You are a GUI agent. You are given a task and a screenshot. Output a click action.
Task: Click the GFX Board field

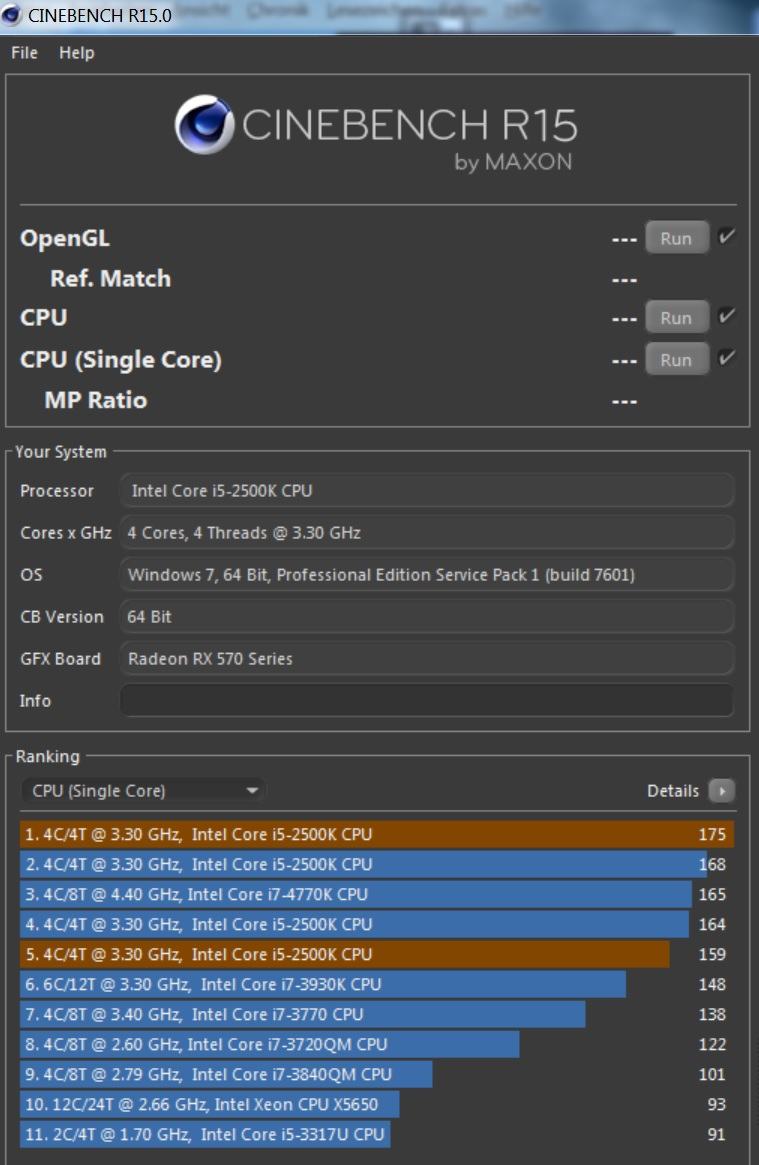[x=427, y=659]
